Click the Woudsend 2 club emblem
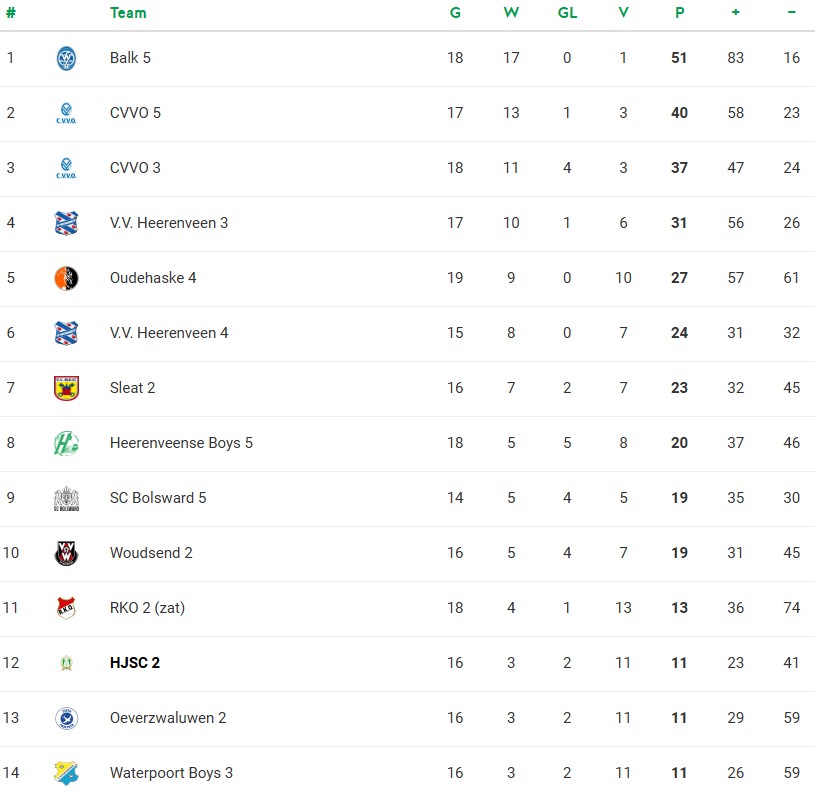The height and width of the screenshot is (795, 815). [x=66, y=553]
